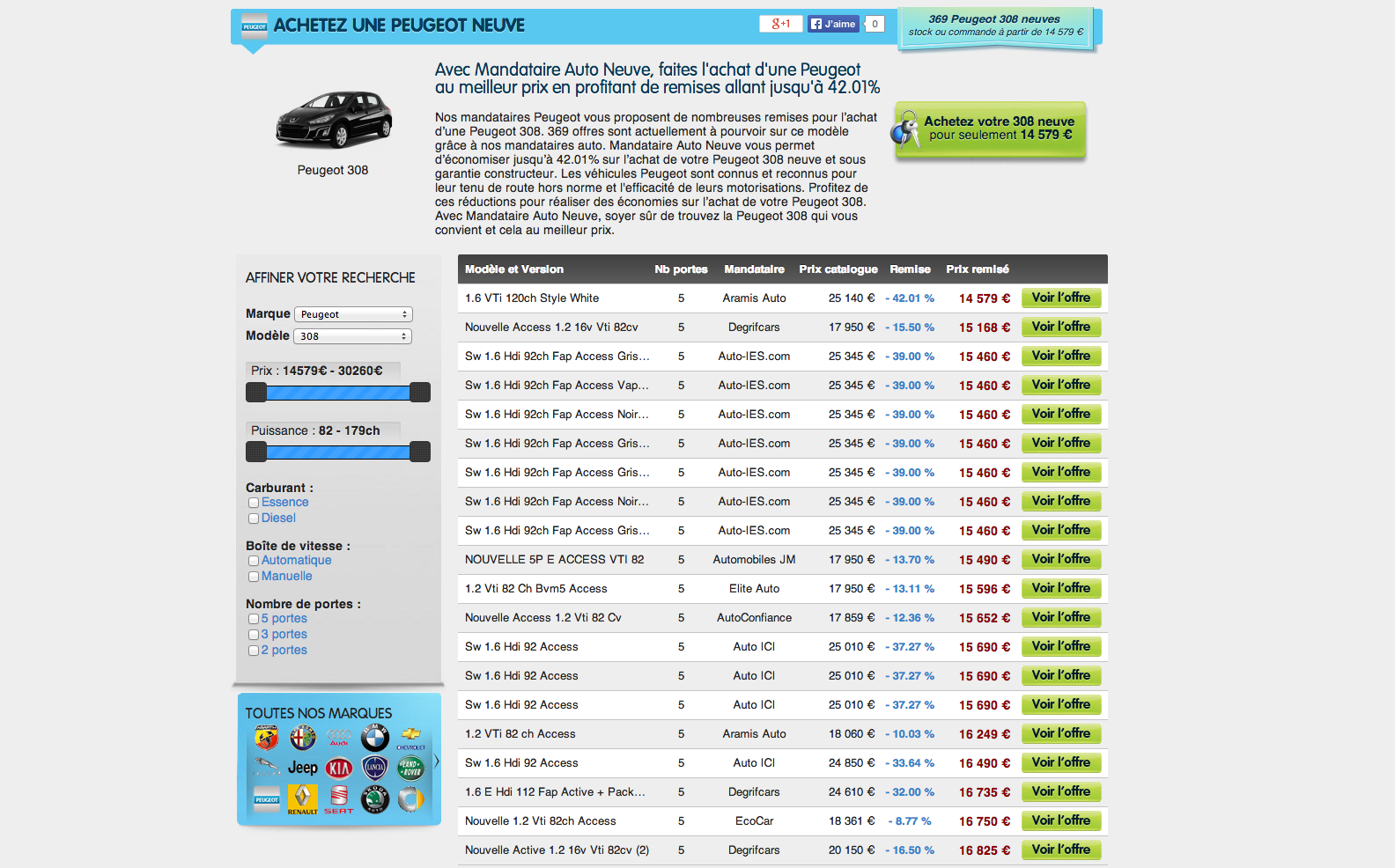Click the Puissance slider right handle
The image size is (1395, 868).
420,452
